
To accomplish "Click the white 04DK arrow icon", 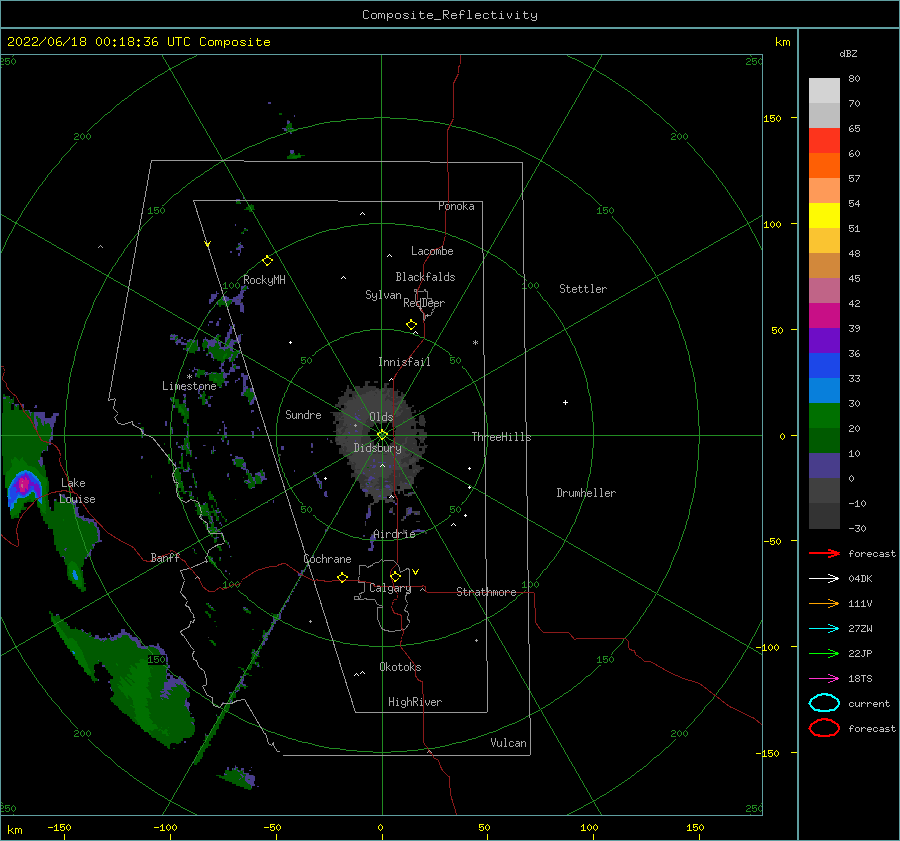I will pyautogui.click(x=824, y=578).
